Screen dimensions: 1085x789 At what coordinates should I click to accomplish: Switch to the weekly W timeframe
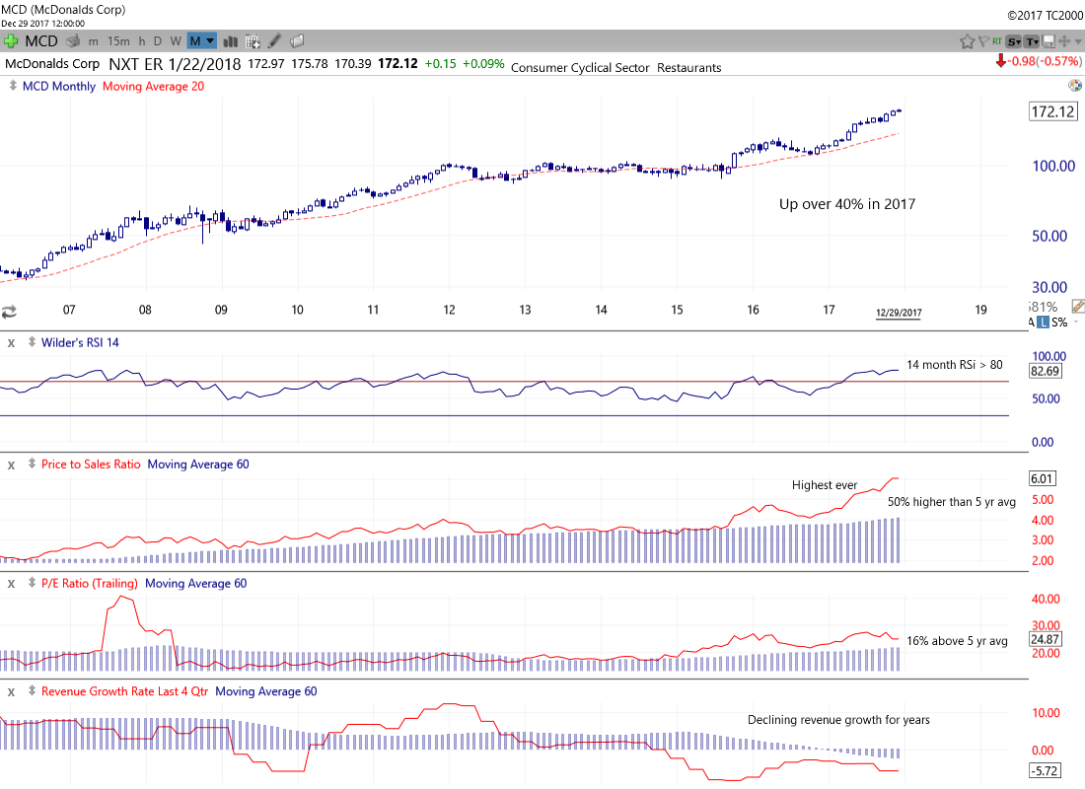click(175, 41)
